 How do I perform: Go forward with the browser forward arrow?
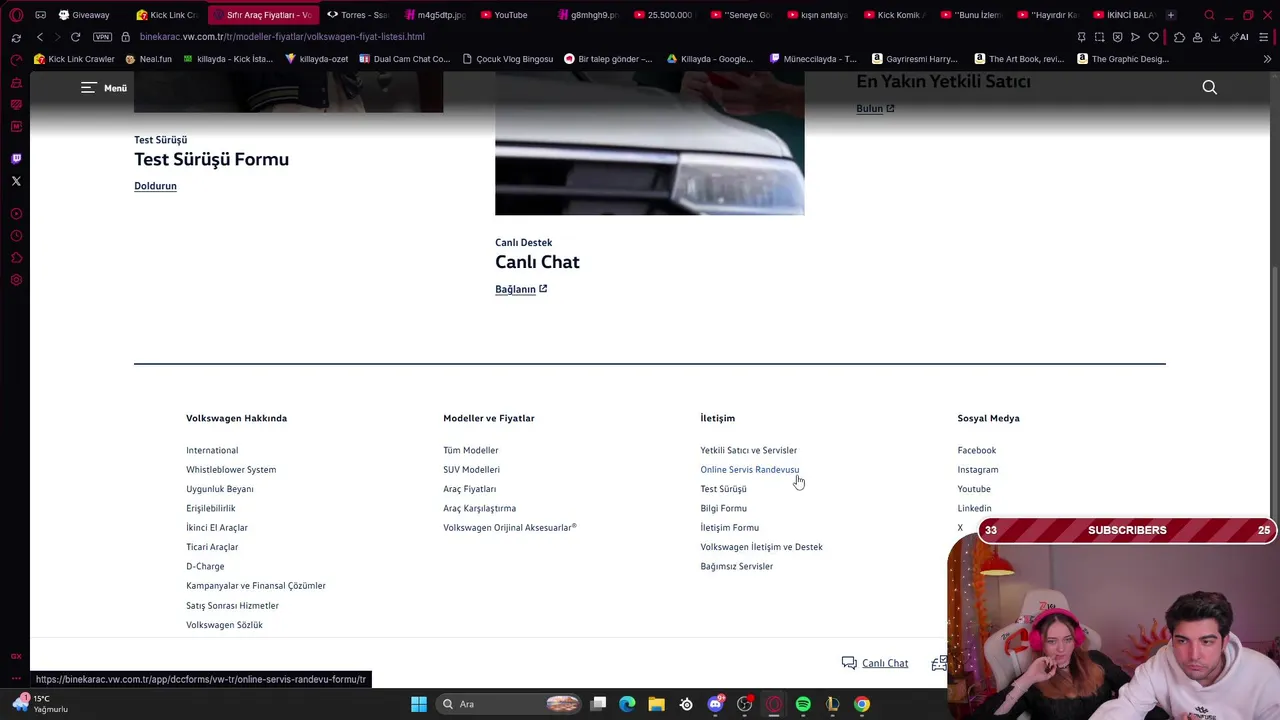click(57, 37)
